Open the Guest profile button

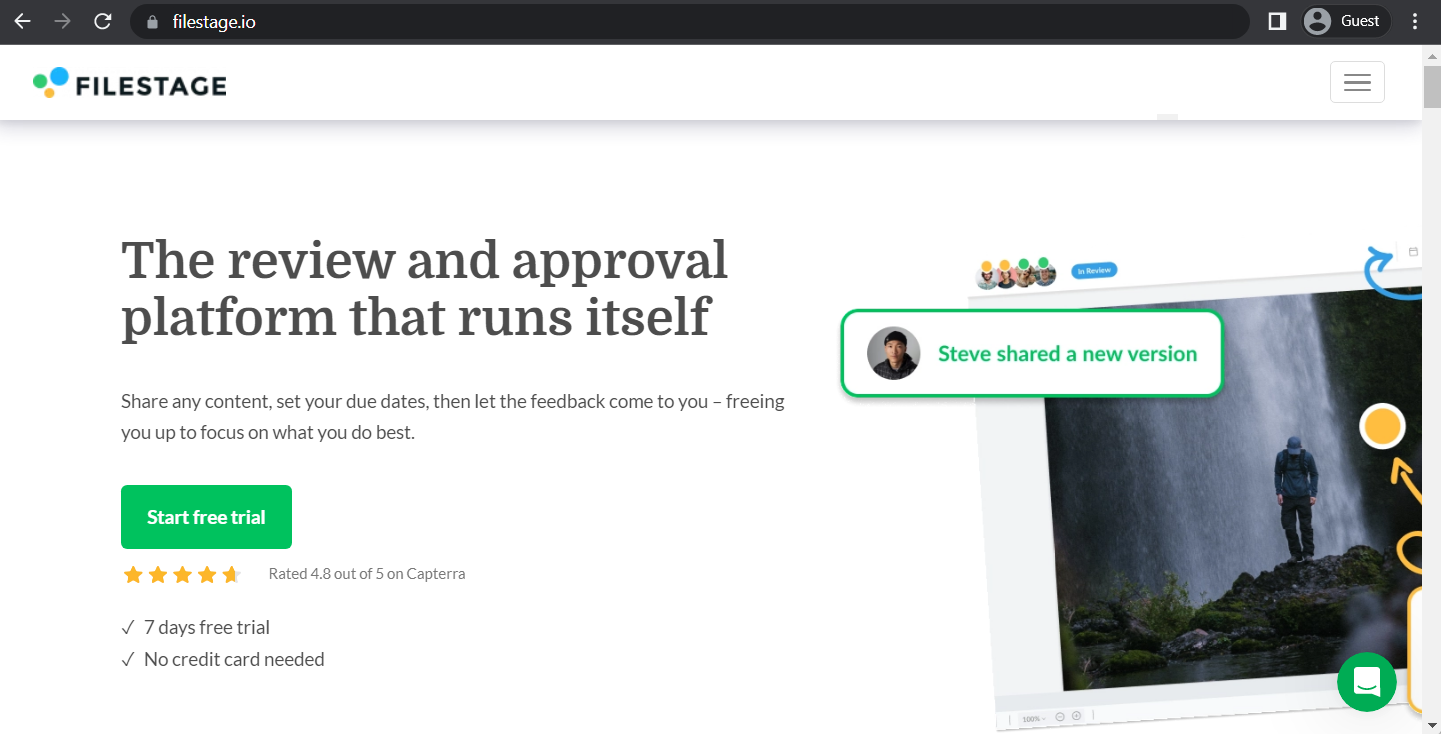pyautogui.click(x=1346, y=21)
